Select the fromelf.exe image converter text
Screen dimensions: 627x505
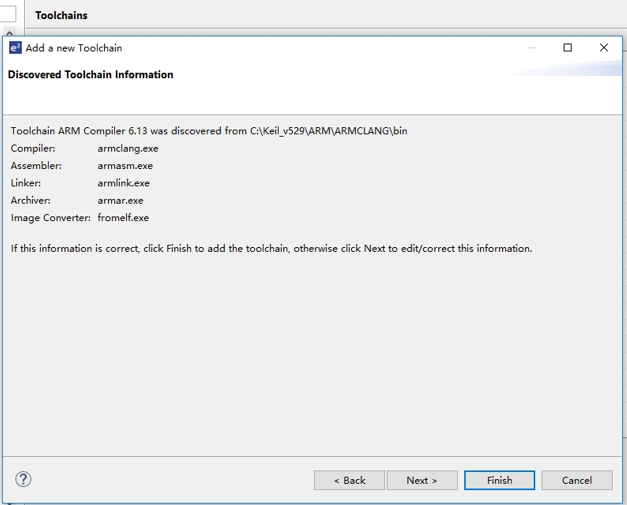(x=123, y=218)
